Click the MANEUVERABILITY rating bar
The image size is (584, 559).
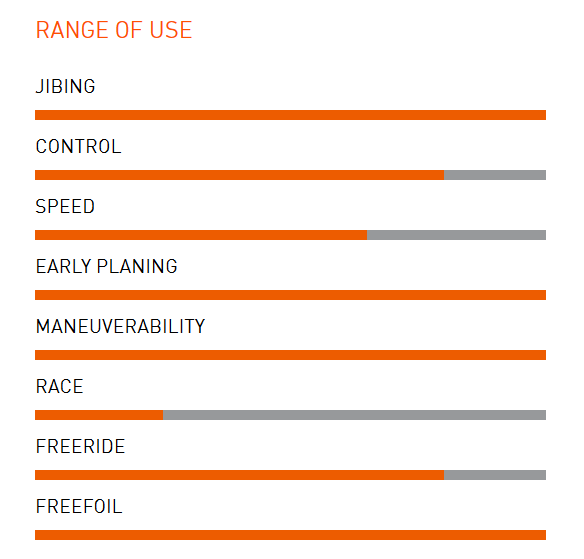[x=291, y=355]
